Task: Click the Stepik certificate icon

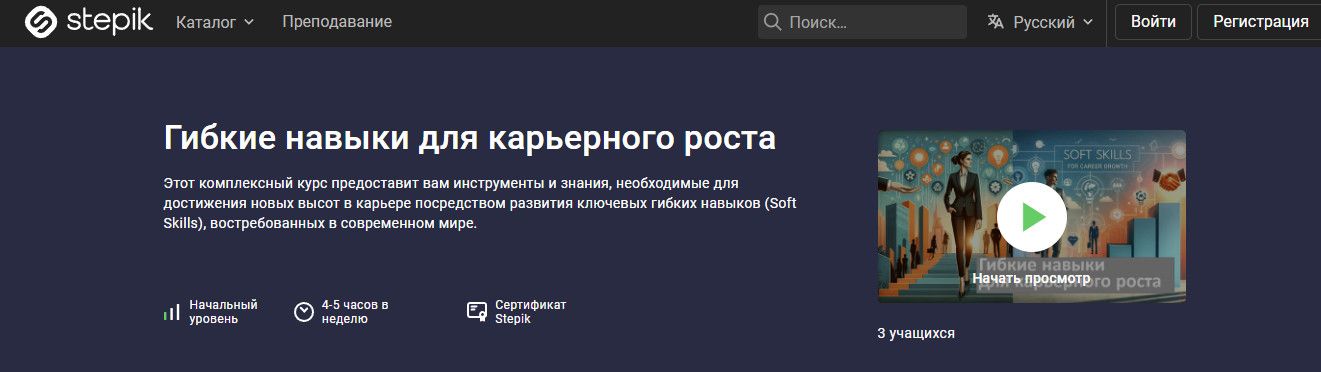Action: pyautogui.click(x=477, y=312)
